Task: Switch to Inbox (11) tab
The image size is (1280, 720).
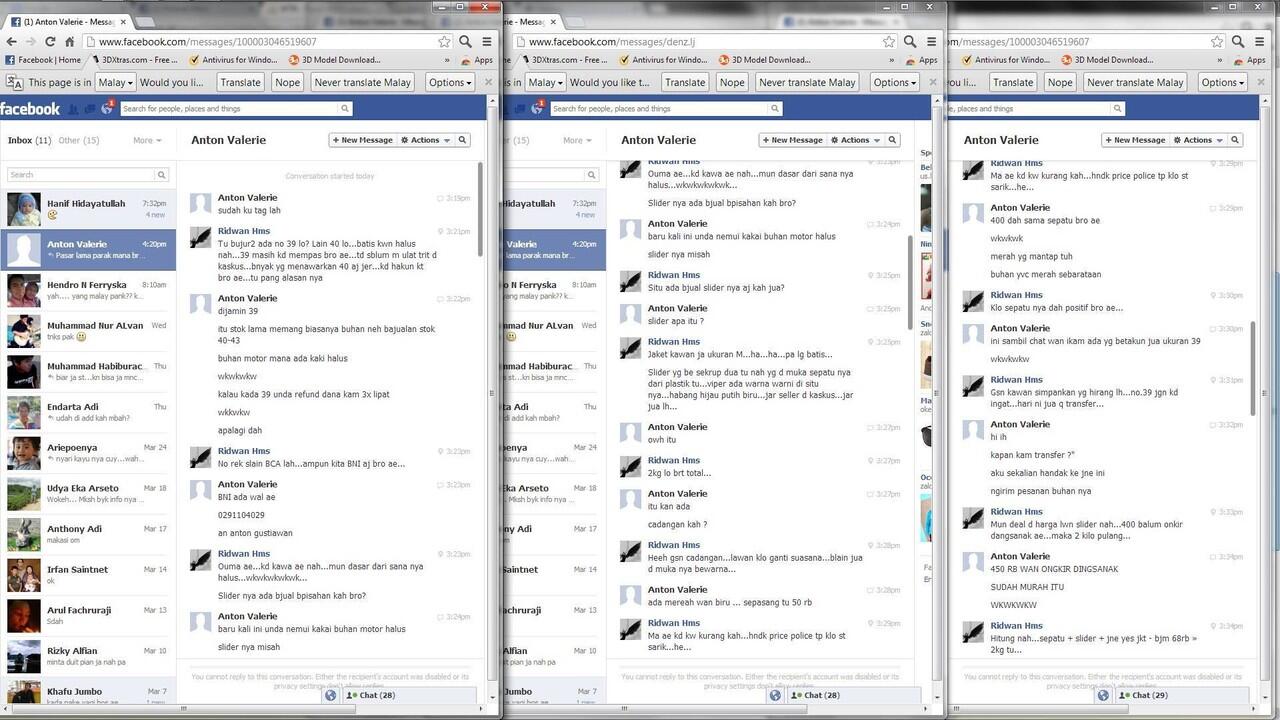Action: pos(30,140)
